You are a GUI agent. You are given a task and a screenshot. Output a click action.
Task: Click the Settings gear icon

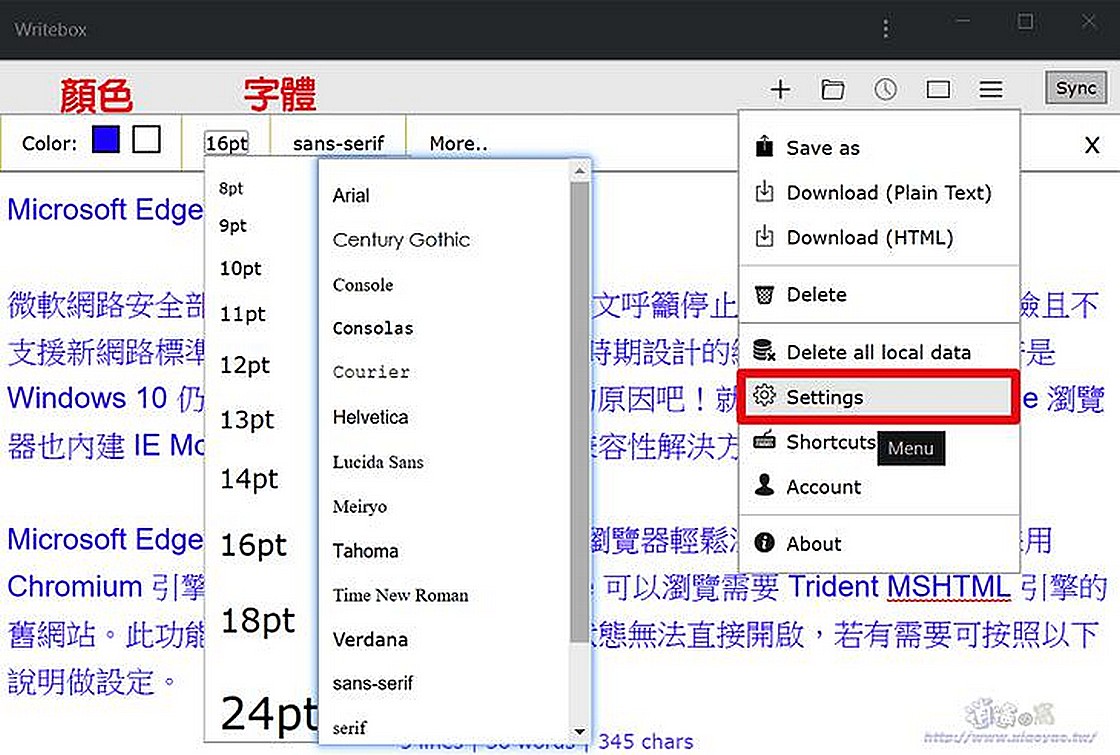[x=764, y=395]
